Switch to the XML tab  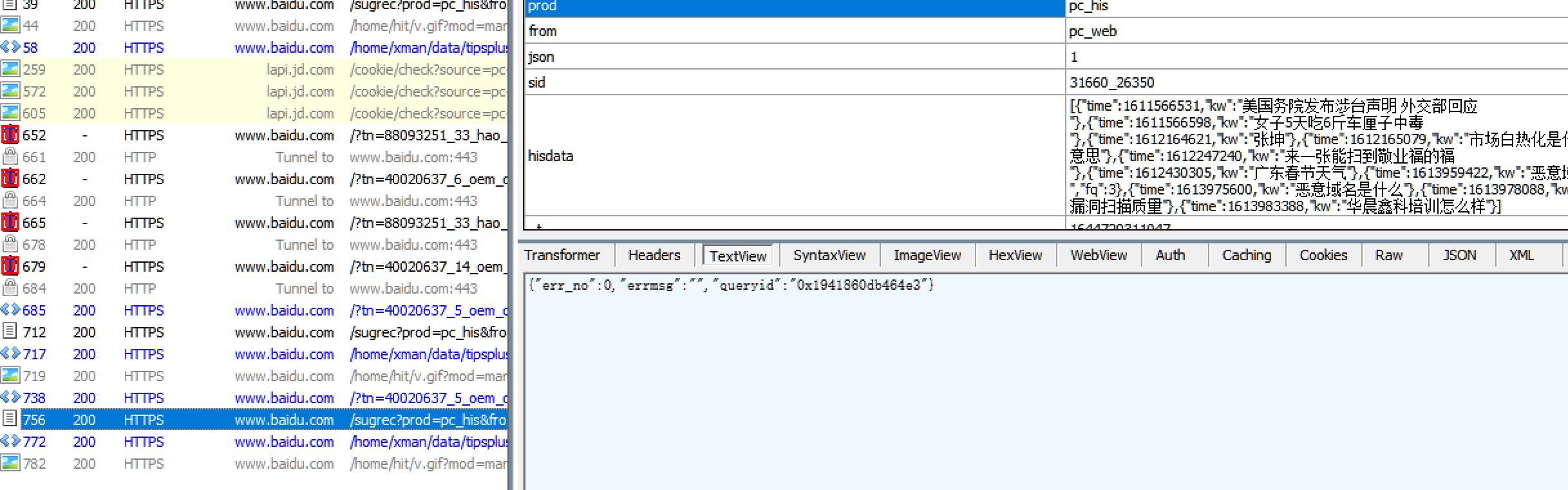(1522, 256)
